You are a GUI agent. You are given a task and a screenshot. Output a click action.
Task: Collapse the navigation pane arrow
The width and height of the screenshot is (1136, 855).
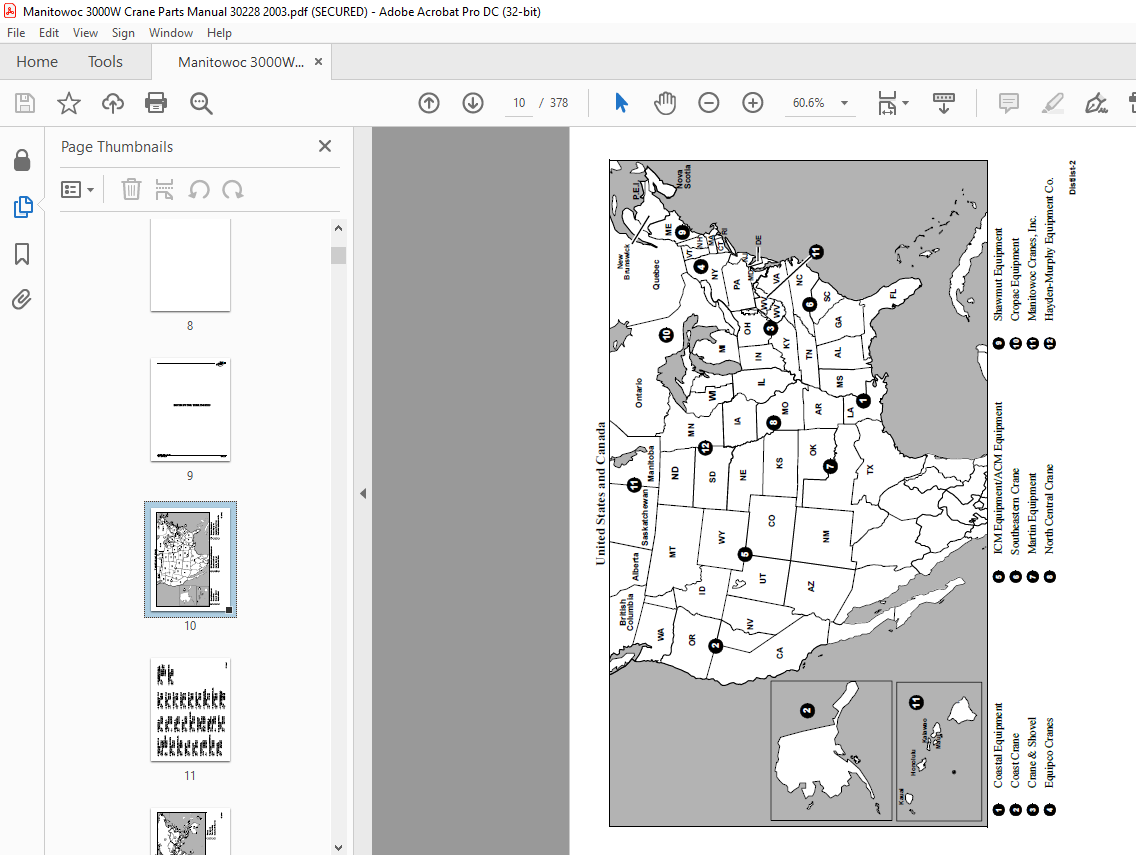click(363, 493)
